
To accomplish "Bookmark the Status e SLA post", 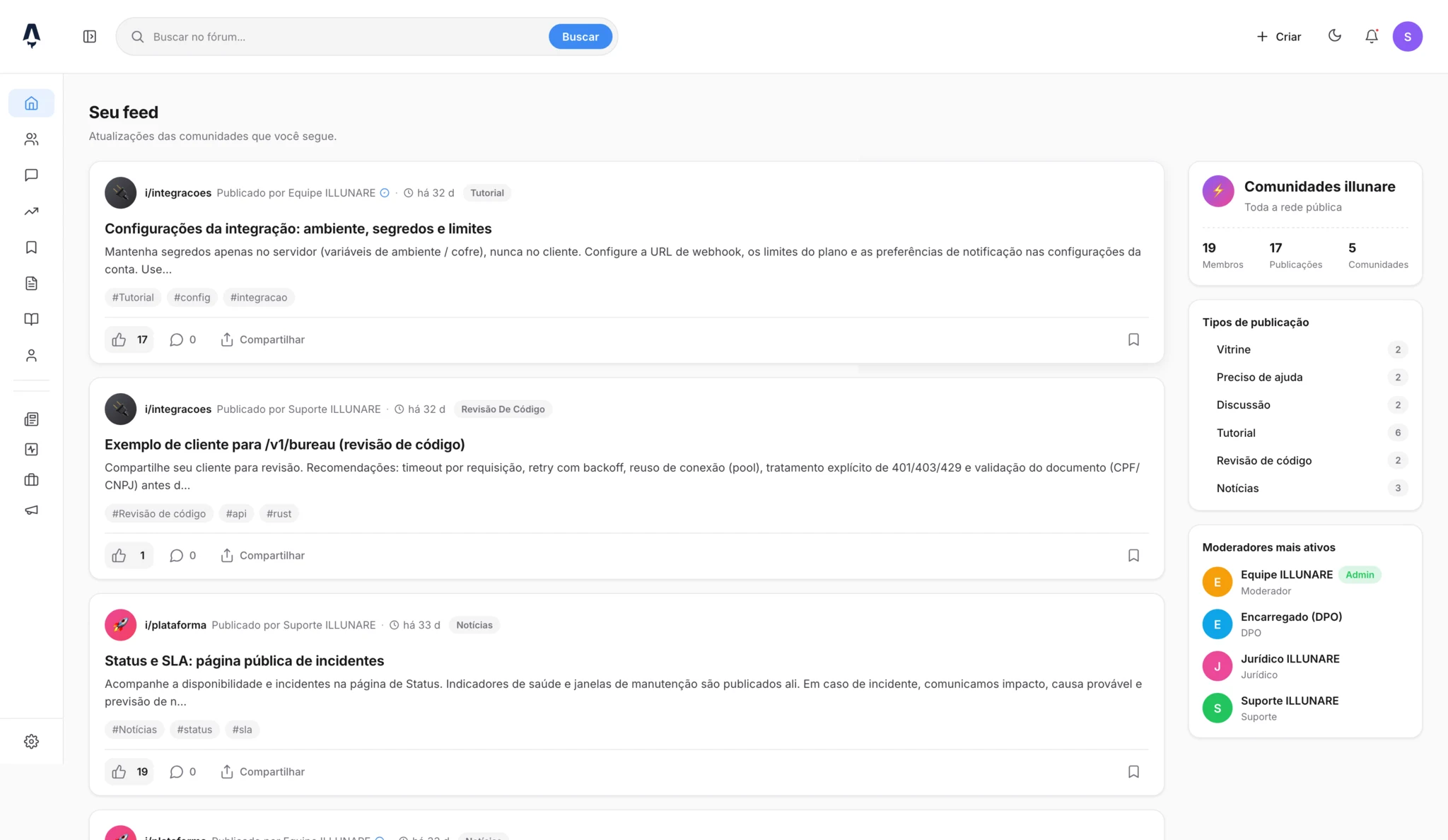I will tap(1133, 772).
